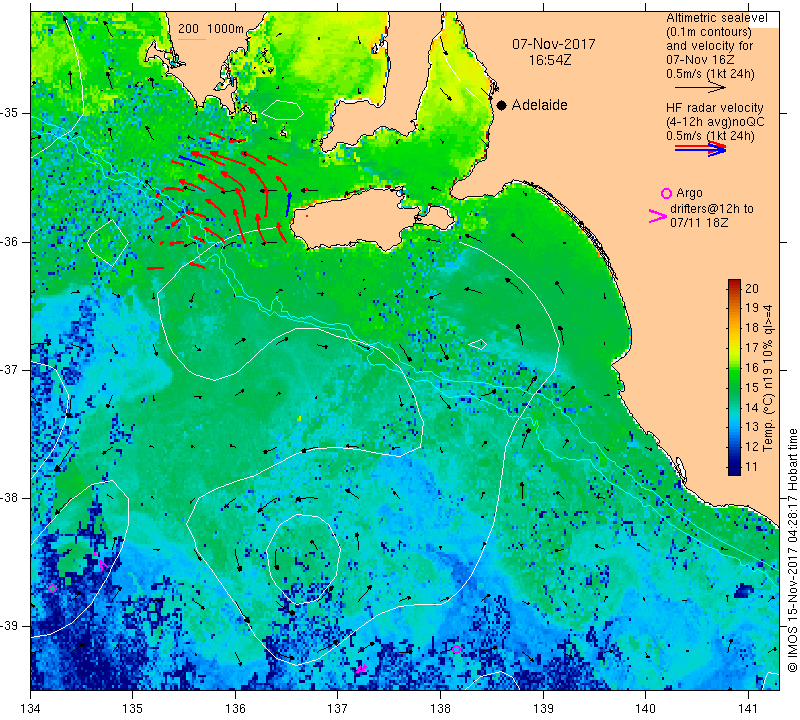Click the date label 07-Nov-2017
This screenshot has height=720, width=800.
[554, 44]
